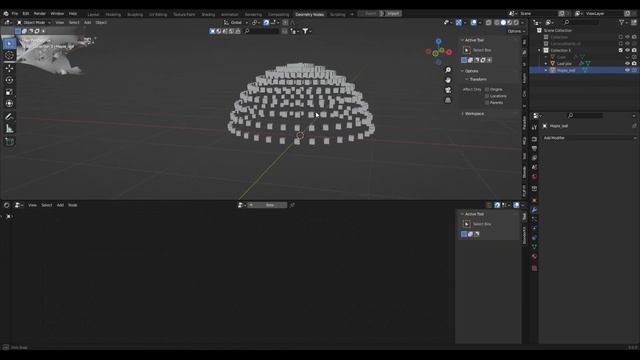Open the Add Modifier dropdown
Image resolution: width=640 pixels, height=360 pixels.
[589, 138]
